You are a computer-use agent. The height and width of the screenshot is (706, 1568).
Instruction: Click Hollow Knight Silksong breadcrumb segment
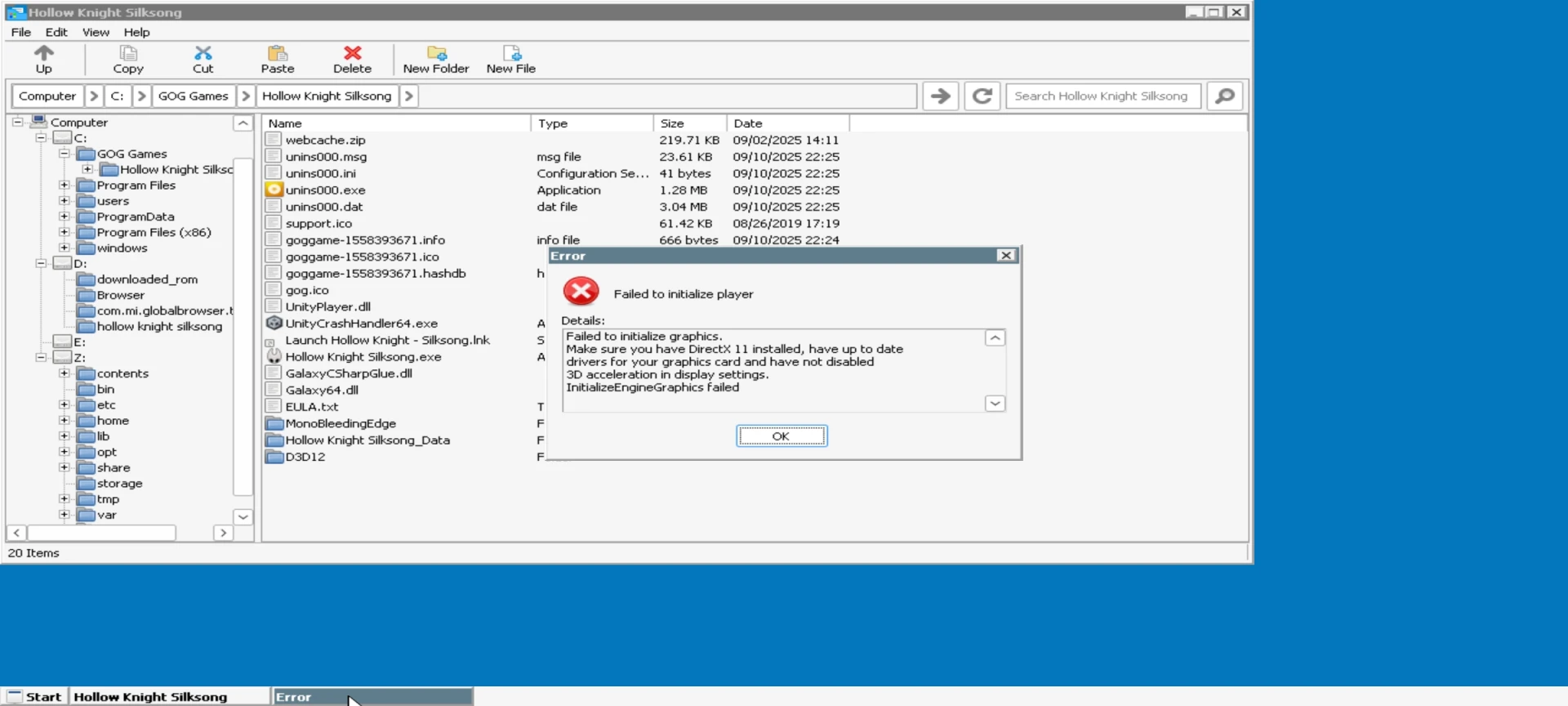[327, 96]
